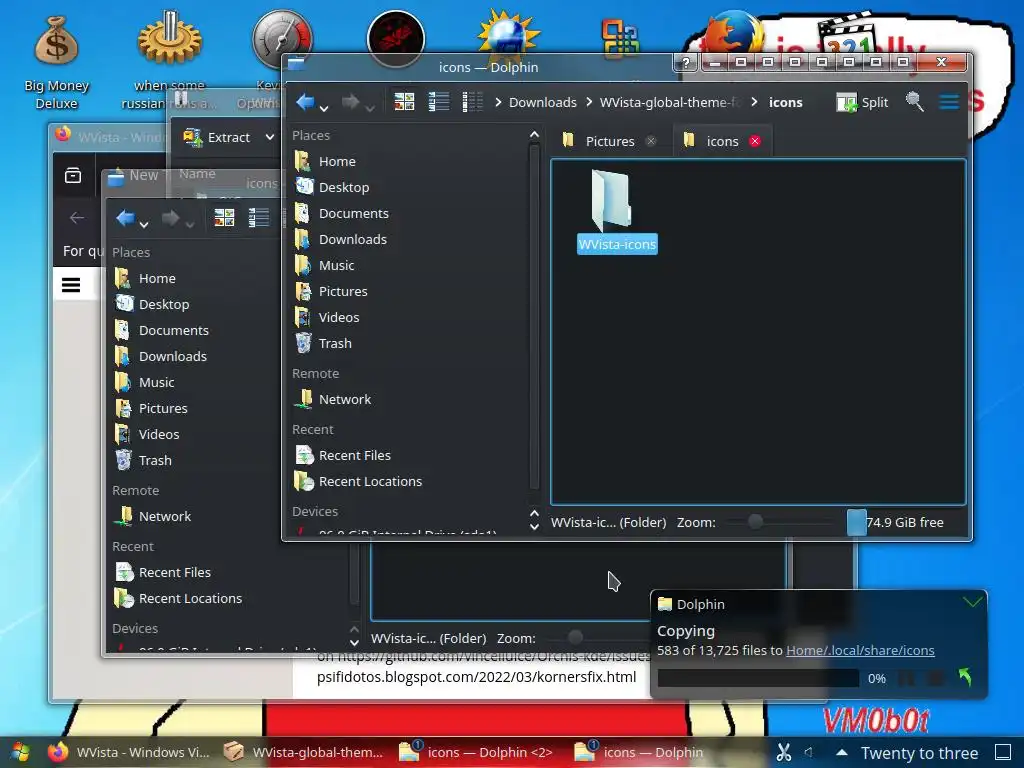Switch to WVista Firefox taskbar entry

(129, 752)
